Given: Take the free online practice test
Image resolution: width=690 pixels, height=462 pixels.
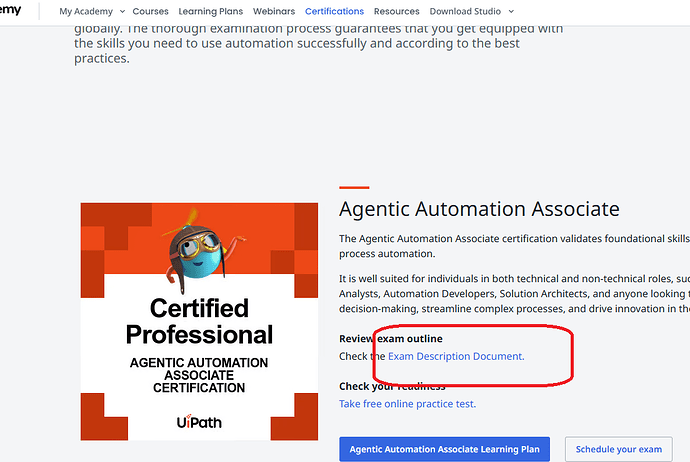Looking at the screenshot, I should 407,403.
